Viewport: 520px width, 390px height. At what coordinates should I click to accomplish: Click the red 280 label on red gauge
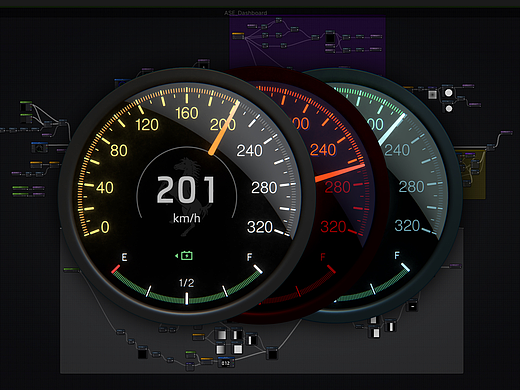pos(337,187)
